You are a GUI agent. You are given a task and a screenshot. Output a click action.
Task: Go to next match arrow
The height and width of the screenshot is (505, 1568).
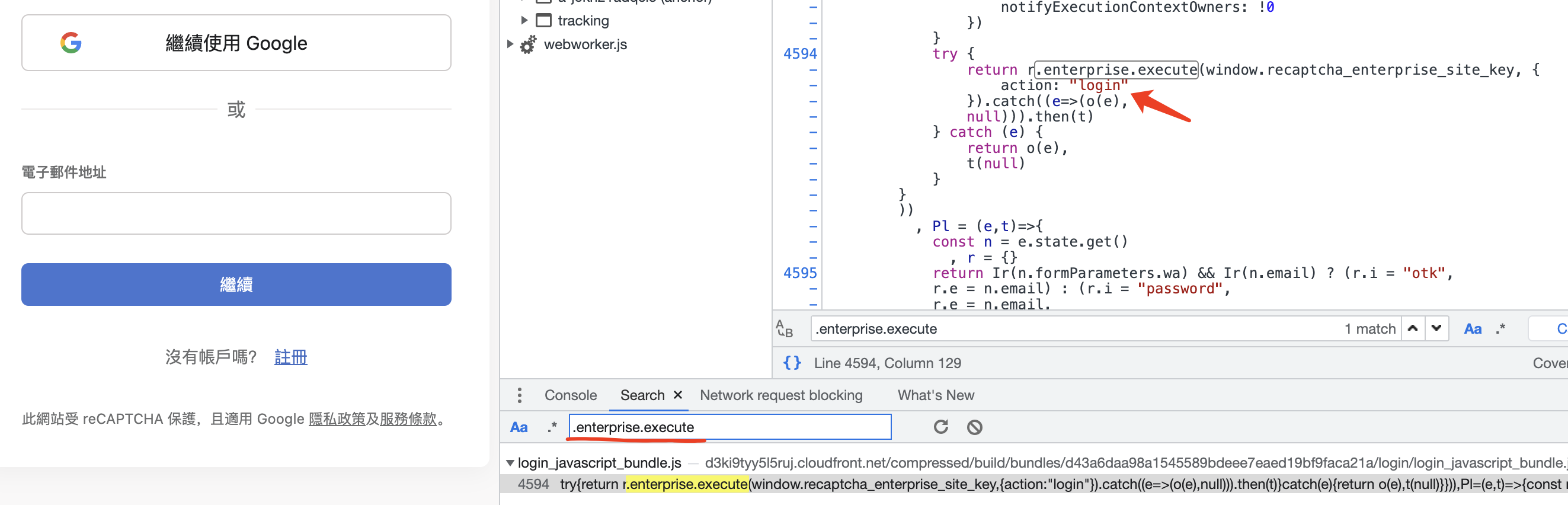tap(1436, 328)
